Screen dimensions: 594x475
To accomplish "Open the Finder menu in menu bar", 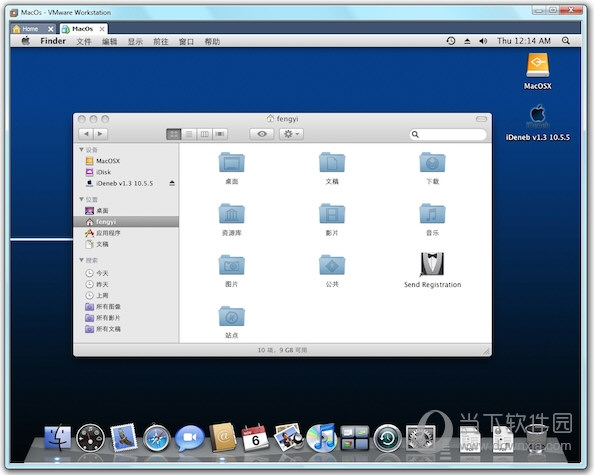I will click(53, 41).
